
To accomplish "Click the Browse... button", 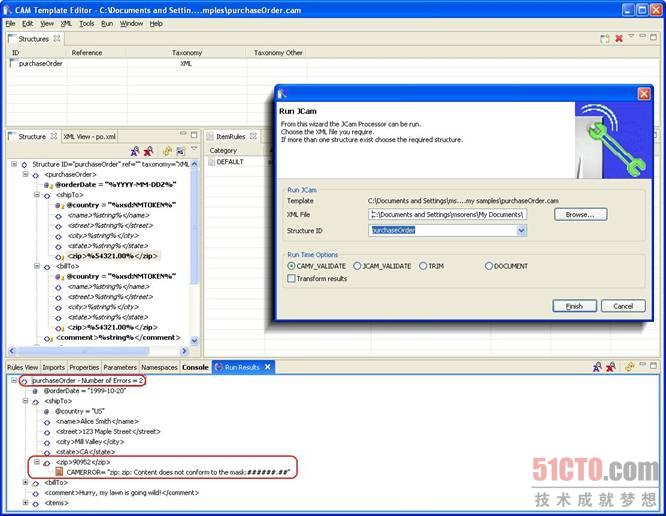I will pos(580,214).
